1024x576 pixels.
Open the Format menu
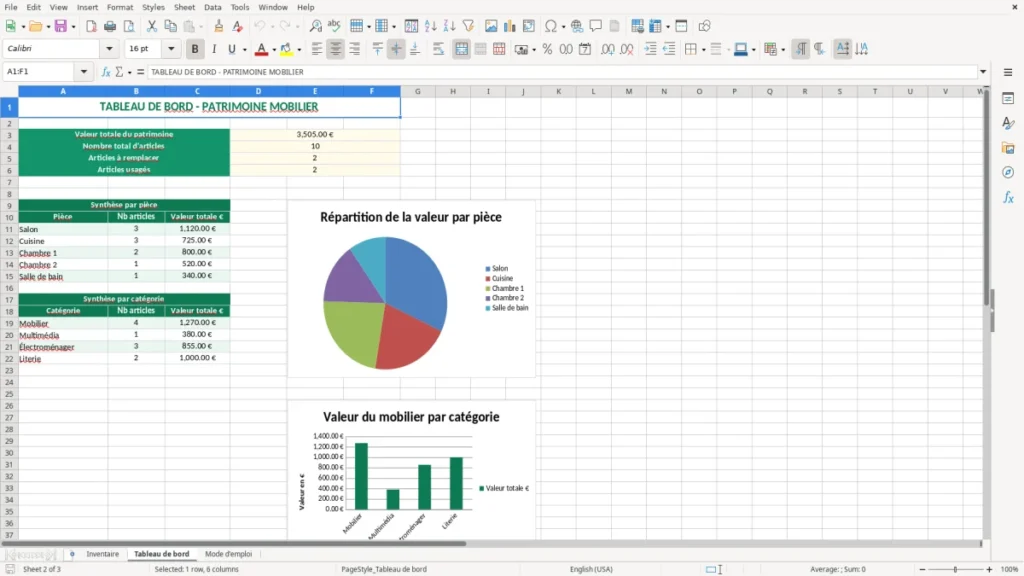(x=120, y=7)
